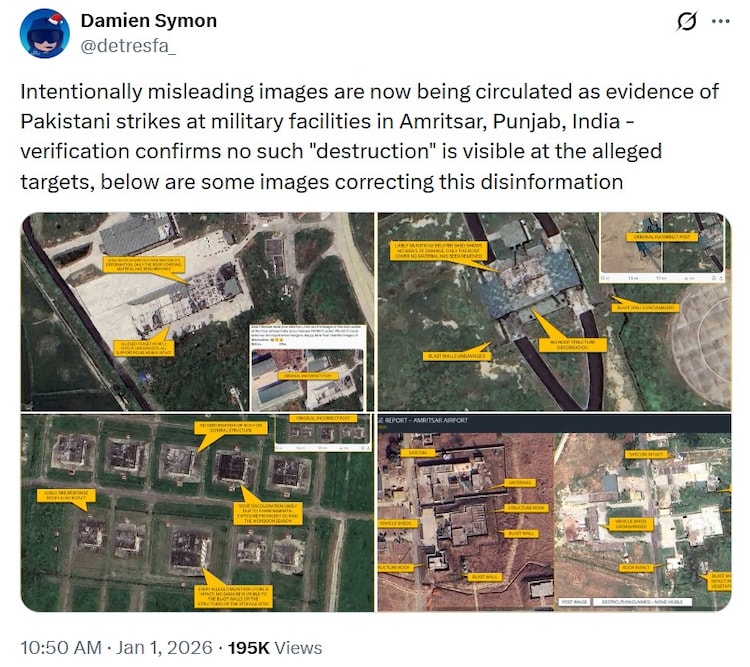750x667 pixels.
Task: Click the 'No roof structure deformation' callout
Action: tap(572, 345)
